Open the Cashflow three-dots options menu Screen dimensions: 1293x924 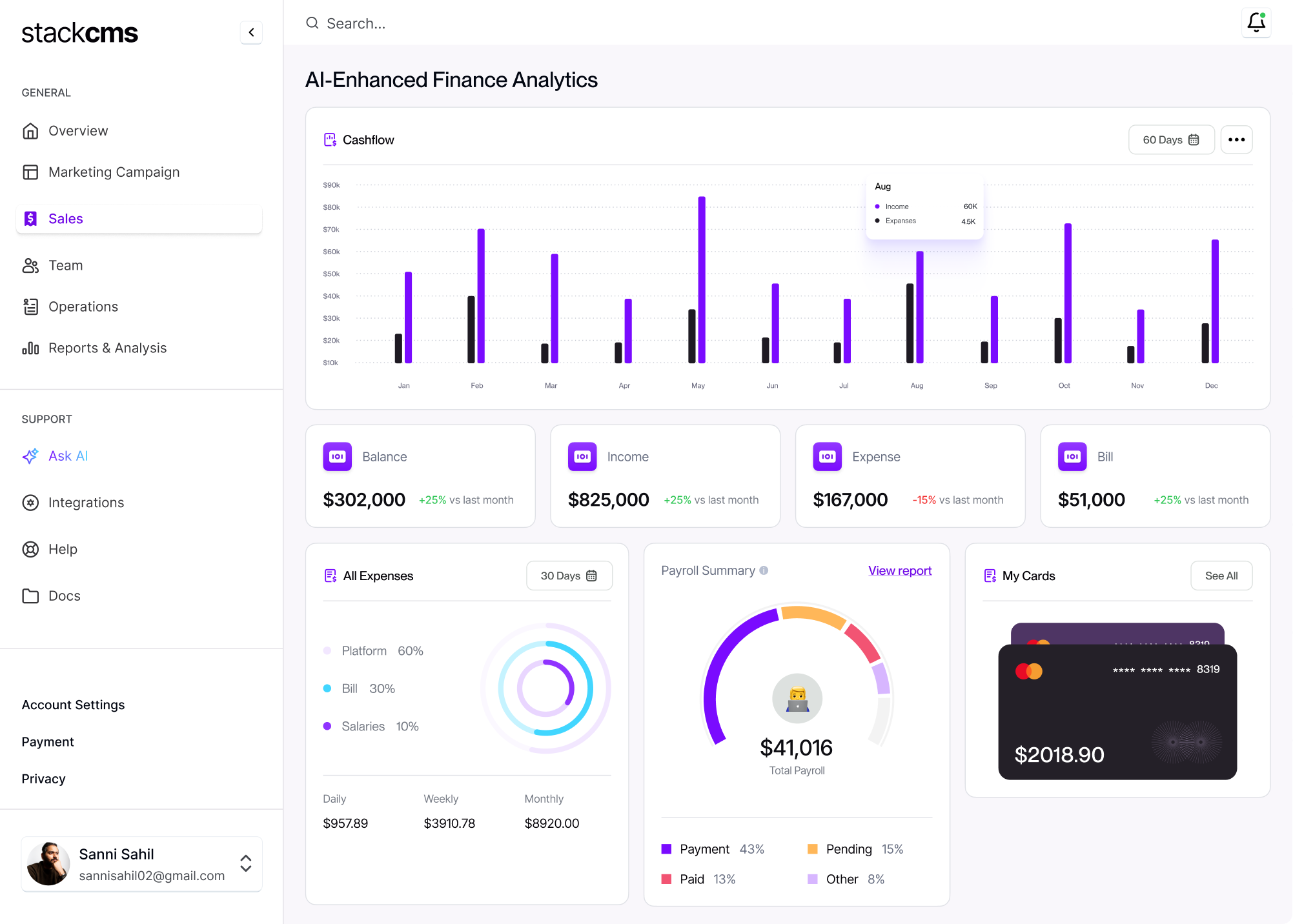click(x=1236, y=140)
